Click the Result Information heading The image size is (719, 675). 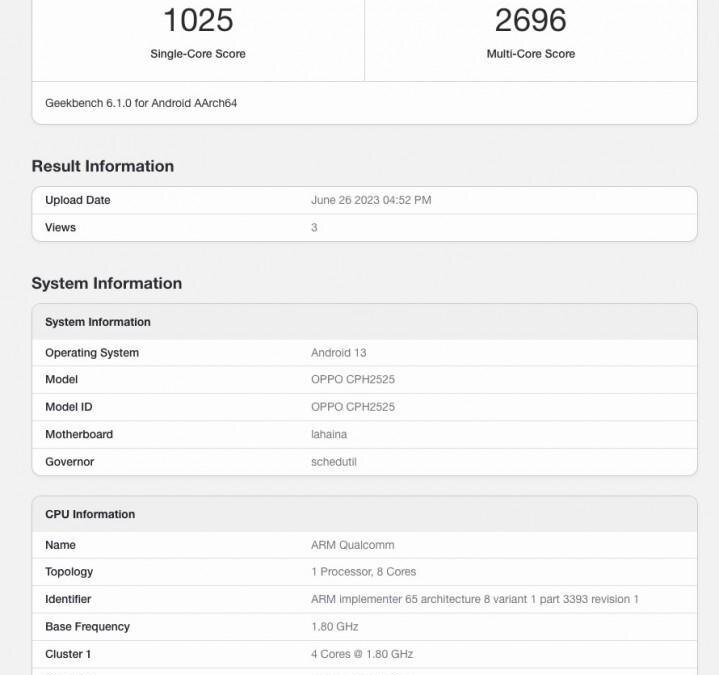point(103,166)
